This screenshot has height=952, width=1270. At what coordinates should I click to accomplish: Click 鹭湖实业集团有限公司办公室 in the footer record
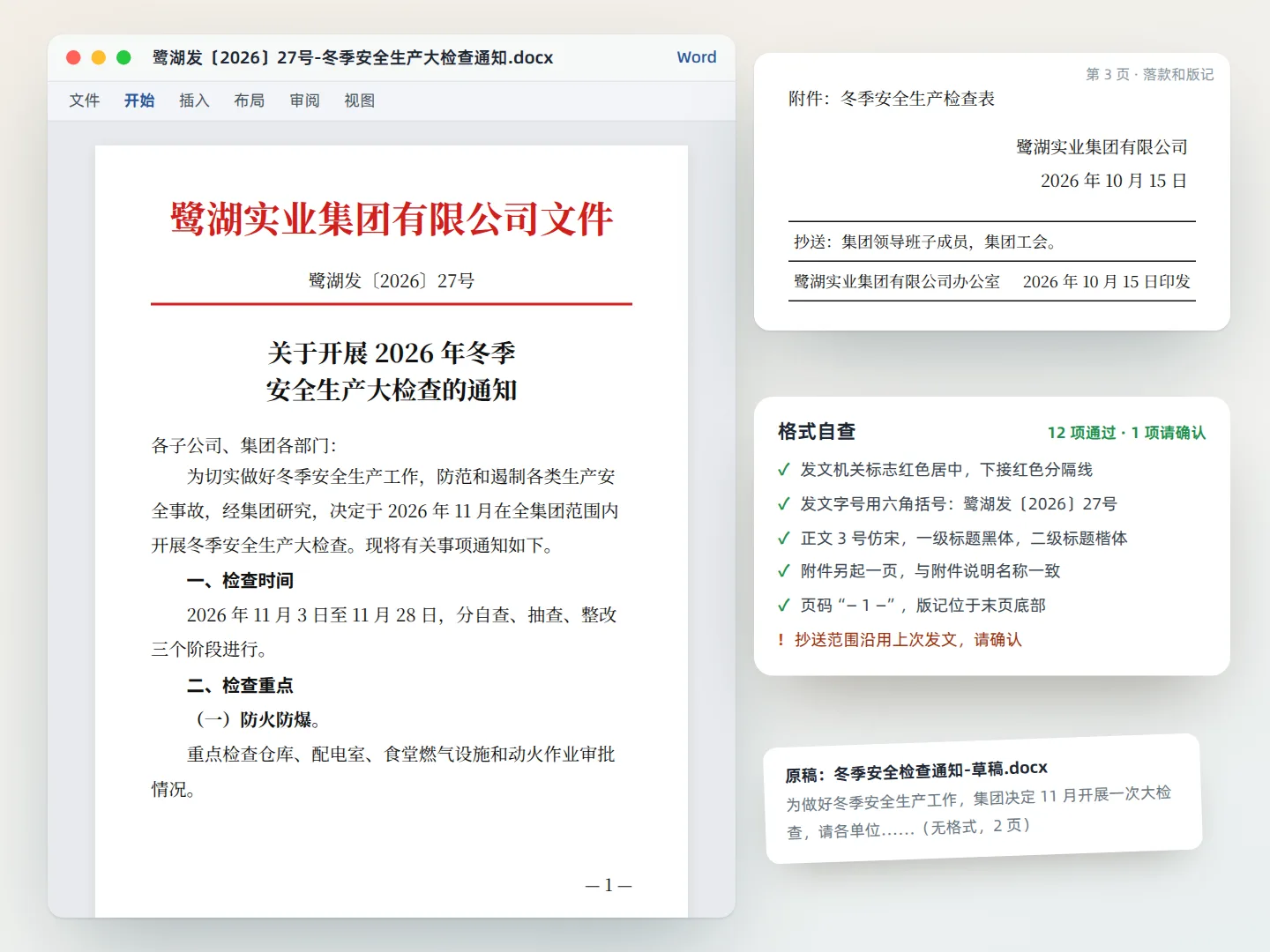(897, 281)
